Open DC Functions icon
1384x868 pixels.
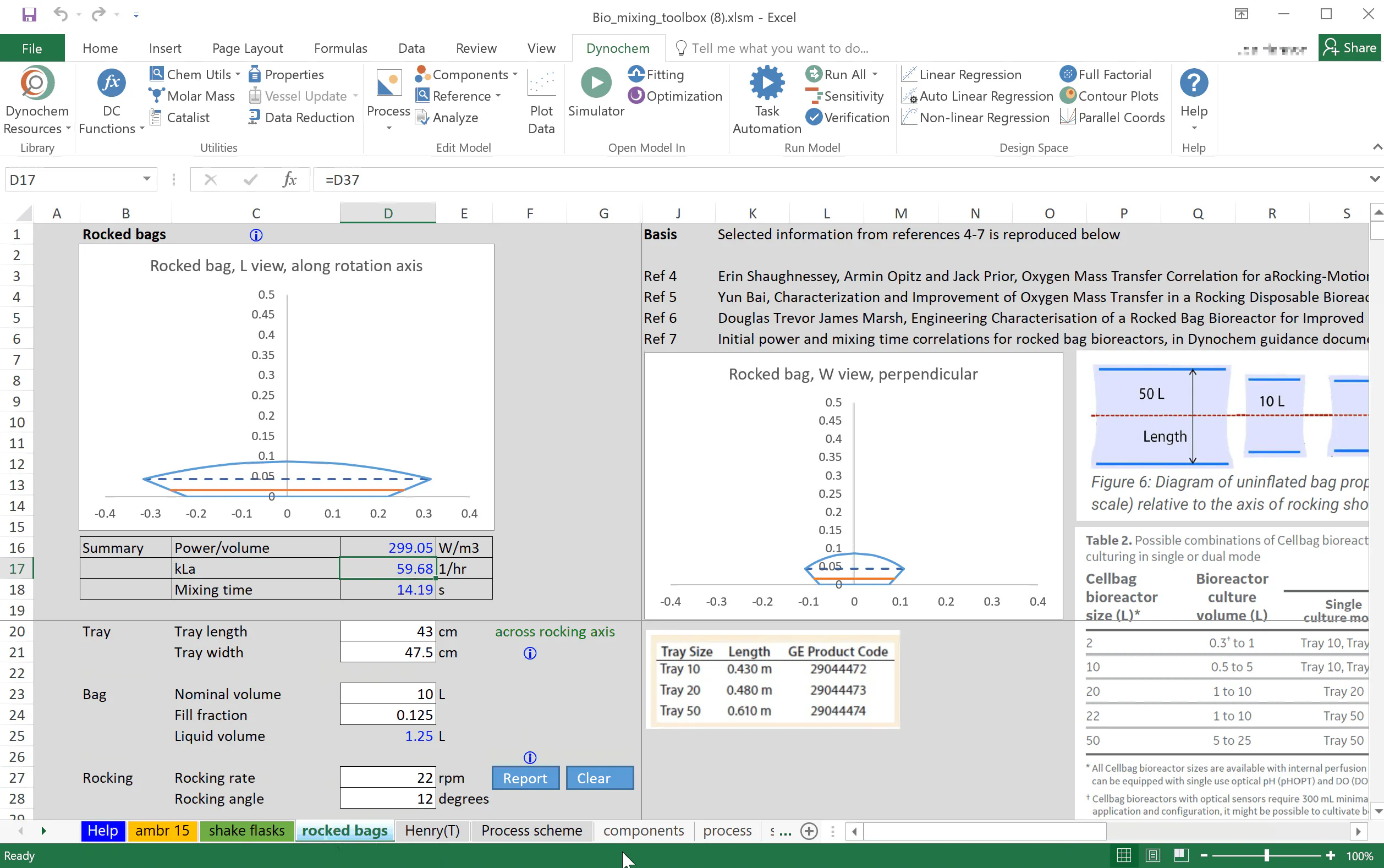(x=111, y=83)
